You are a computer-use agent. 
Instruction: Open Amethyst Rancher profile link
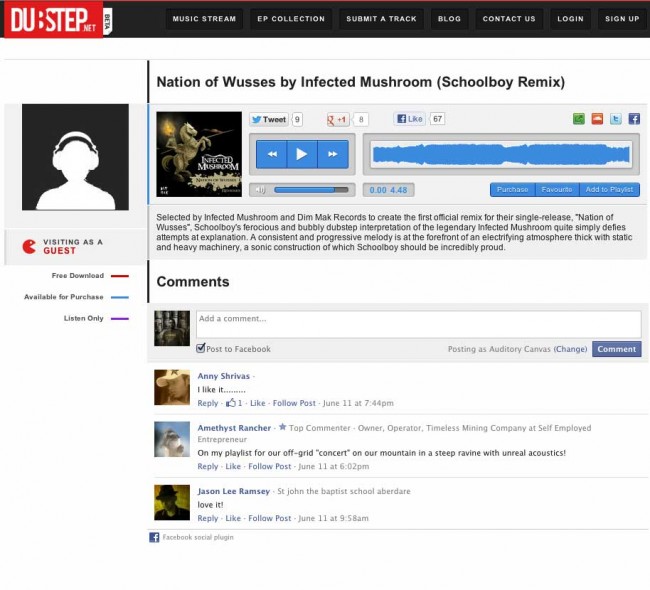(x=234, y=428)
